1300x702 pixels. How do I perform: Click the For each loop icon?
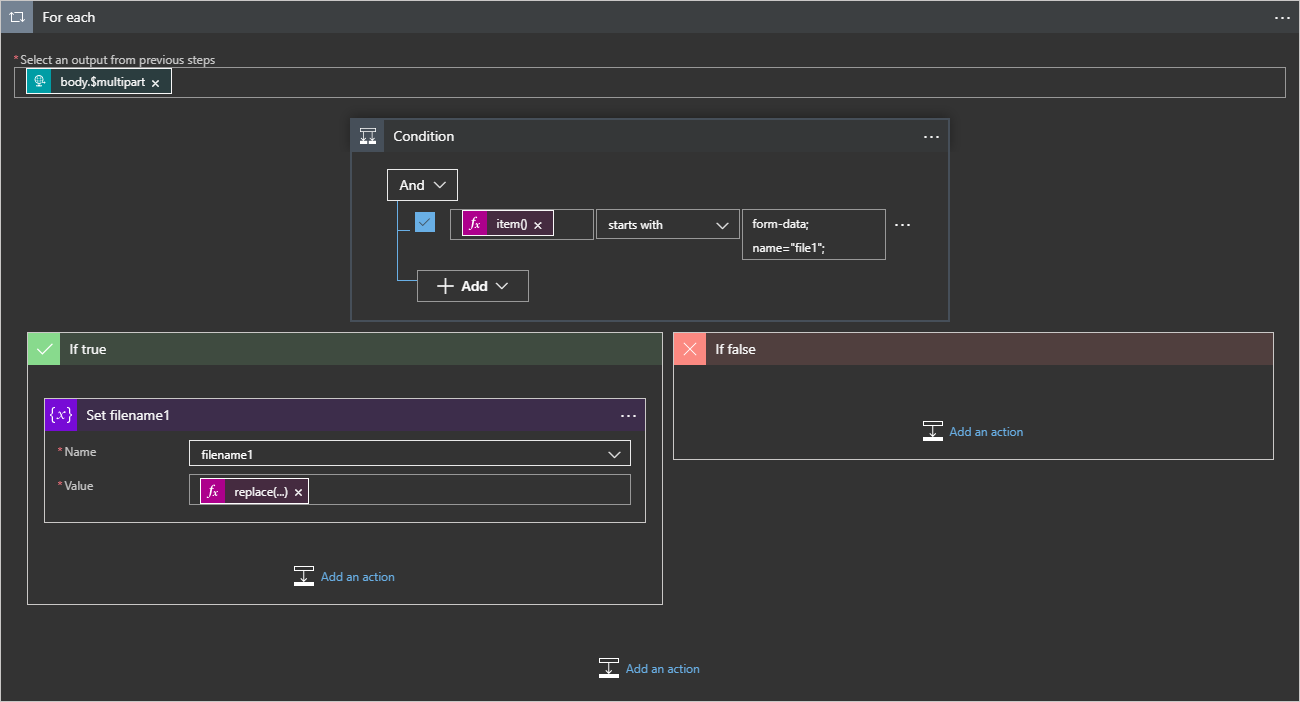pos(17,17)
